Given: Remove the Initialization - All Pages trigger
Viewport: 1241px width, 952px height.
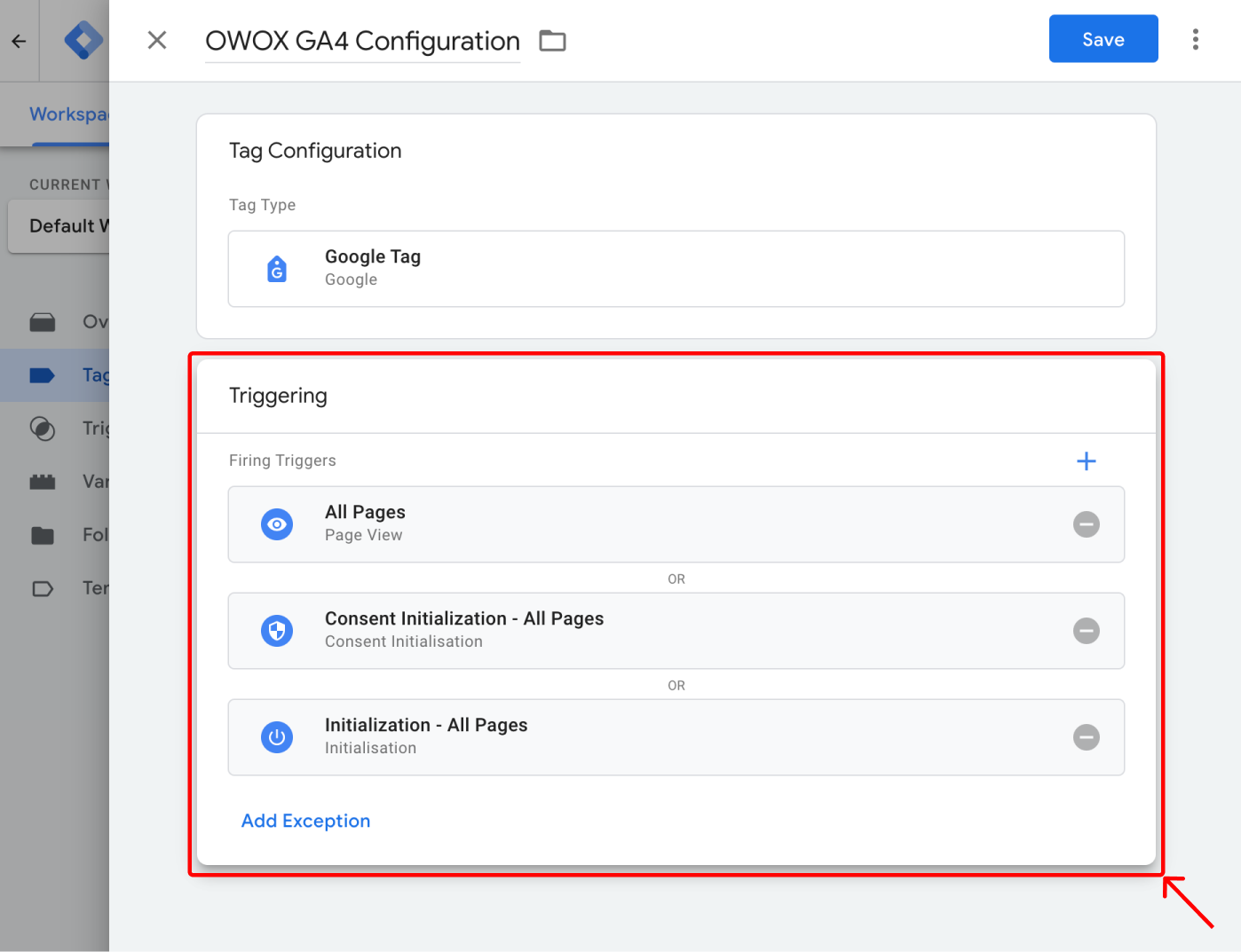Looking at the screenshot, I should click(1087, 737).
